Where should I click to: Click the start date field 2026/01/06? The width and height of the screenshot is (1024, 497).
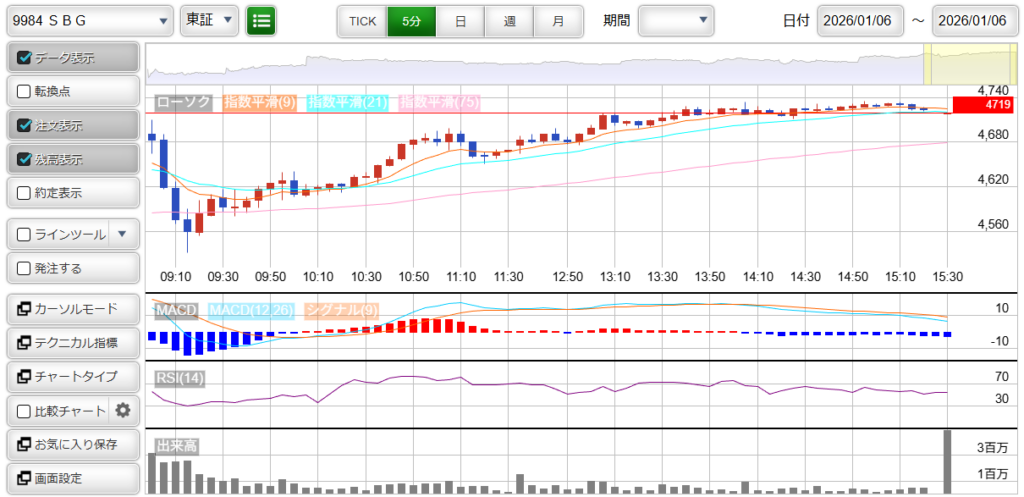pyautogui.click(x=860, y=20)
